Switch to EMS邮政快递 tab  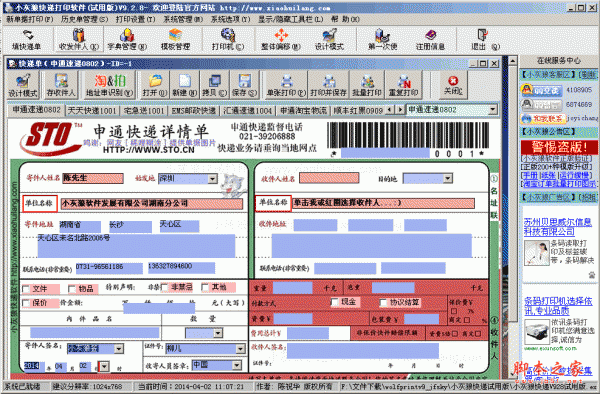193,111
